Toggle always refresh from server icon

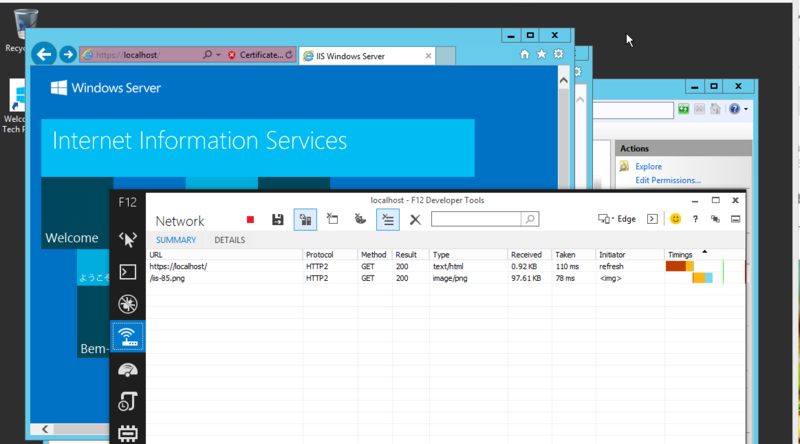(305, 219)
